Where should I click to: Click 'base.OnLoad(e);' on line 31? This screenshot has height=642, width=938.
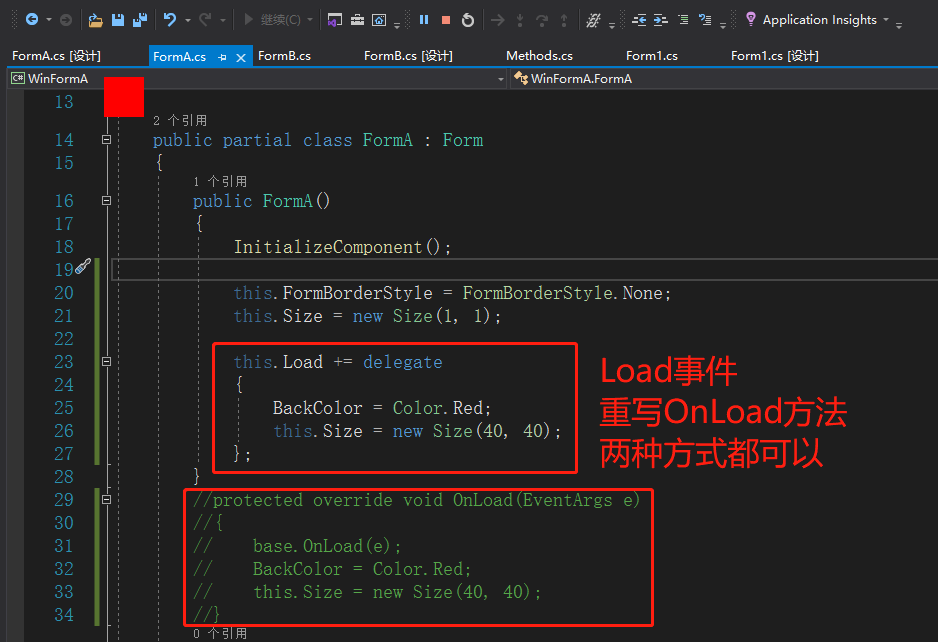point(327,546)
